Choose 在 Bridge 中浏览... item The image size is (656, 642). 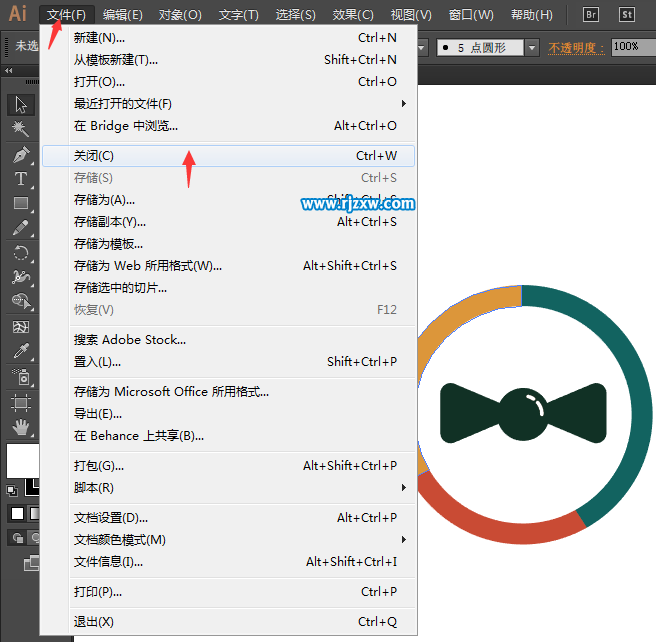click(228, 125)
